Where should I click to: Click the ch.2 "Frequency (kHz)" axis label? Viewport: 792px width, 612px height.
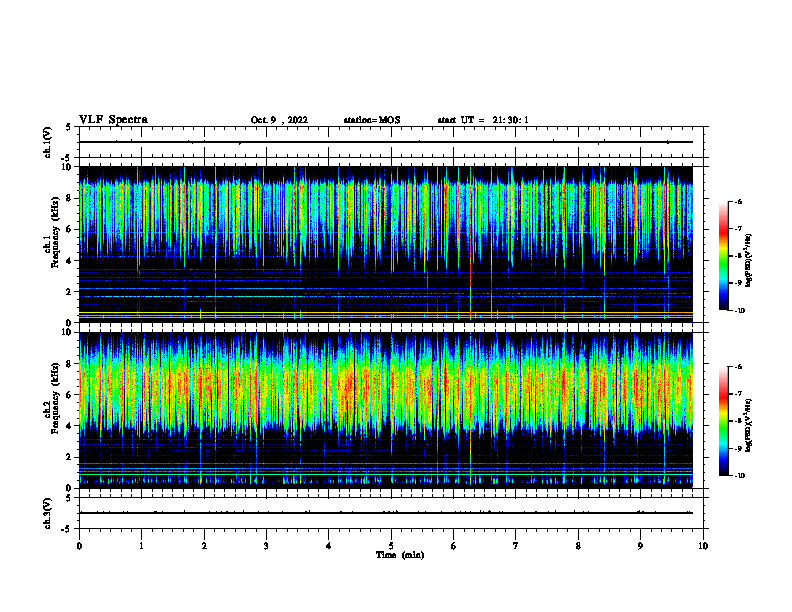coord(55,398)
